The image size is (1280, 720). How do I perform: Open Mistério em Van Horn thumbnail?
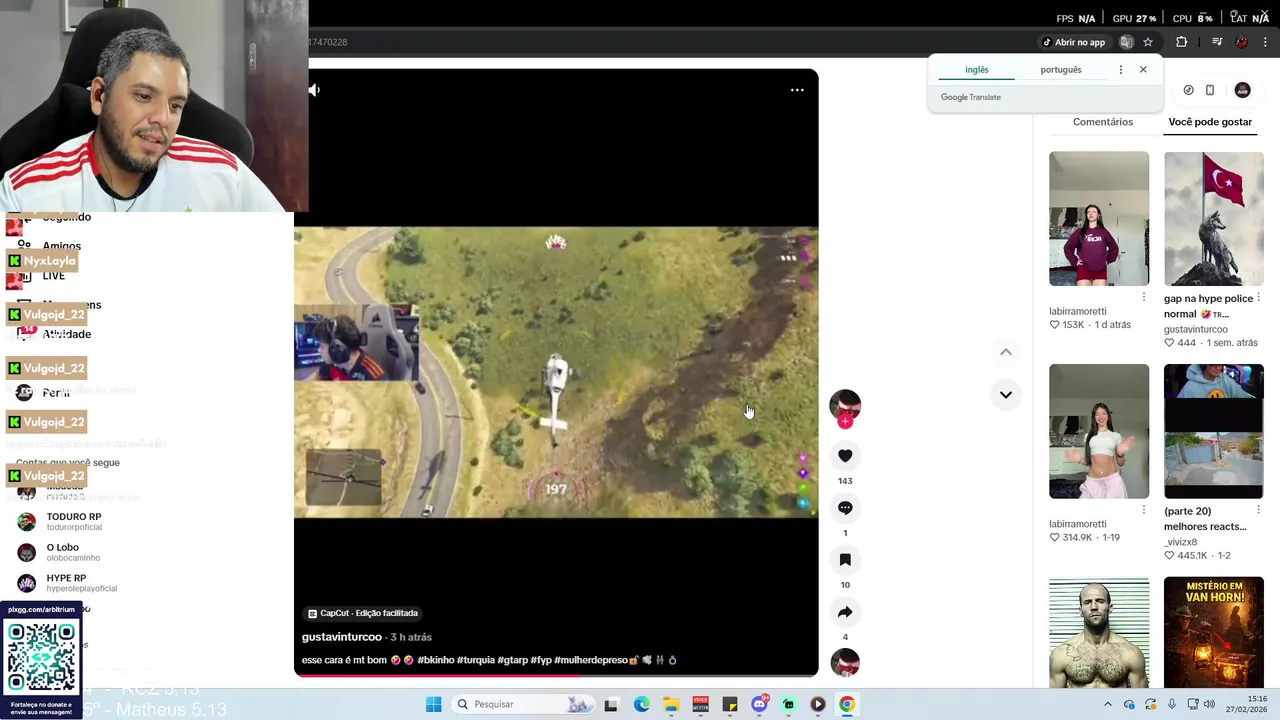pyautogui.click(x=1214, y=632)
